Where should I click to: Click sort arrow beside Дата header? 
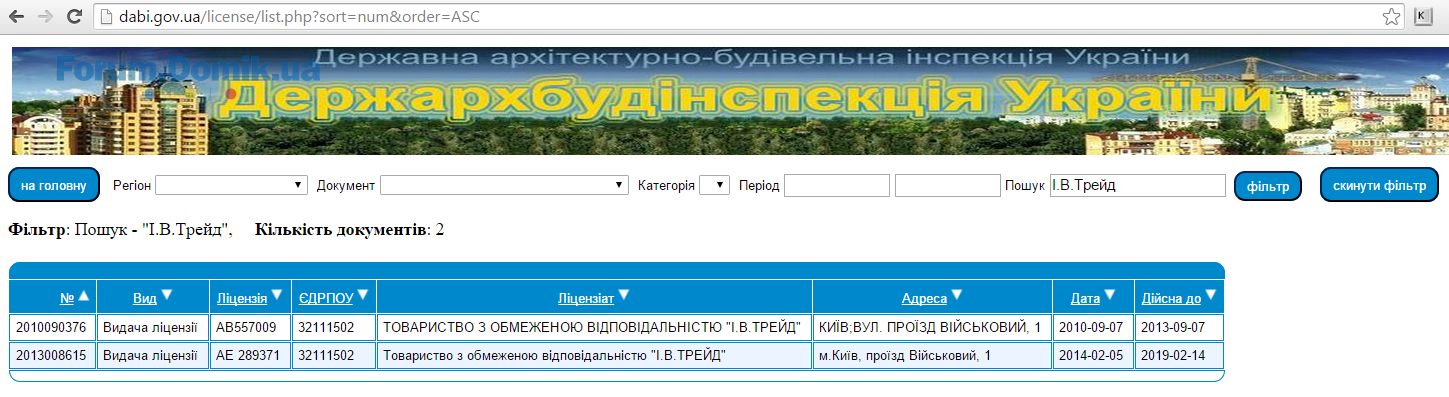(1110, 295)
